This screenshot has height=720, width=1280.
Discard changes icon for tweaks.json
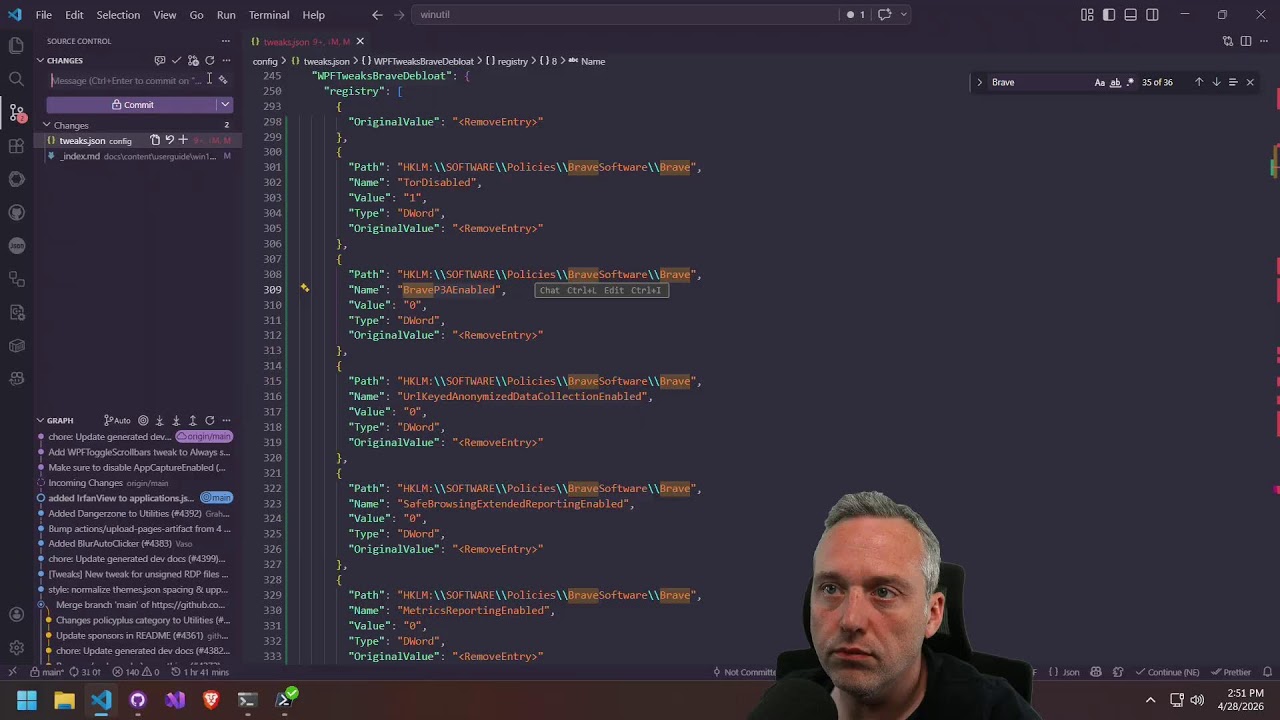pos(169,140)
